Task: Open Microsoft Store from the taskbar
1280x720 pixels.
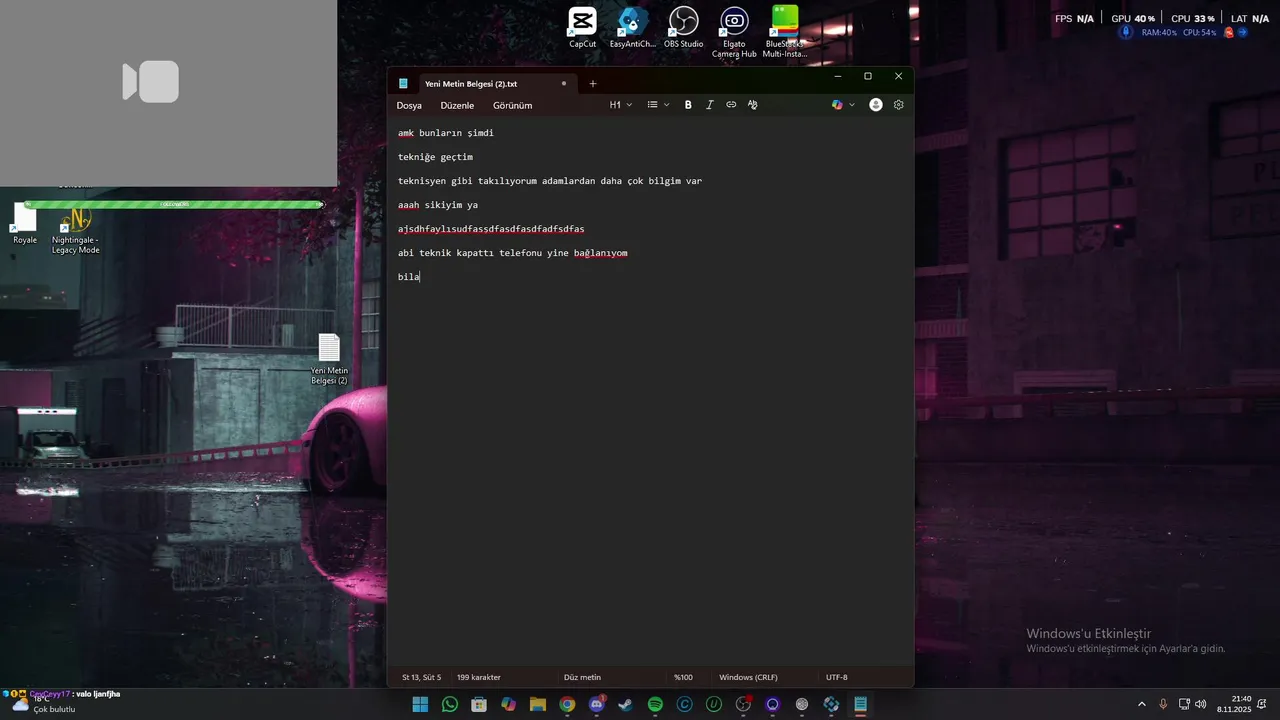Action: coord(479,705)
